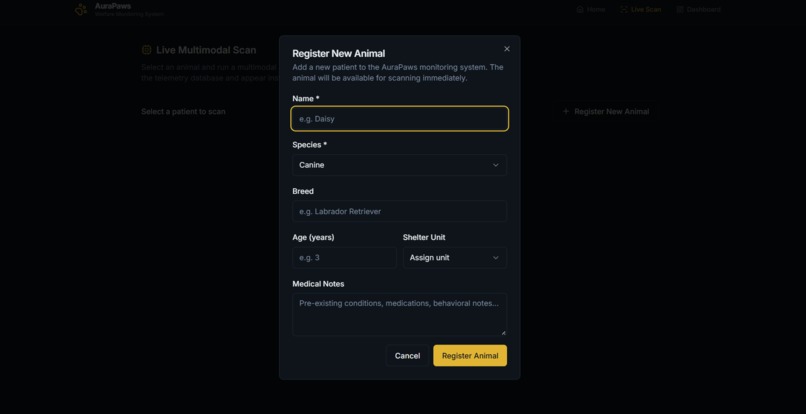Focus the Age (years) field

point(344,258)
